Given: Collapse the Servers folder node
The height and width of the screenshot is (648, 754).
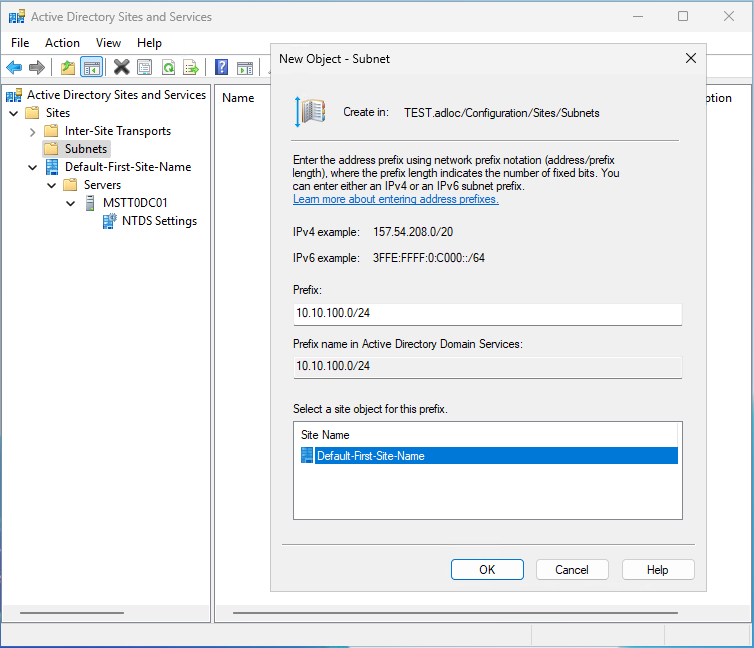Looking at the screenshot, I should point(51,185).
